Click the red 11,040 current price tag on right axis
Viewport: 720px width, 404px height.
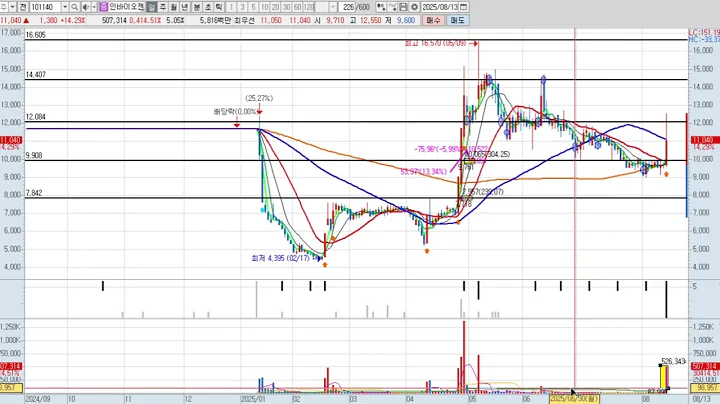click(703, 140)
